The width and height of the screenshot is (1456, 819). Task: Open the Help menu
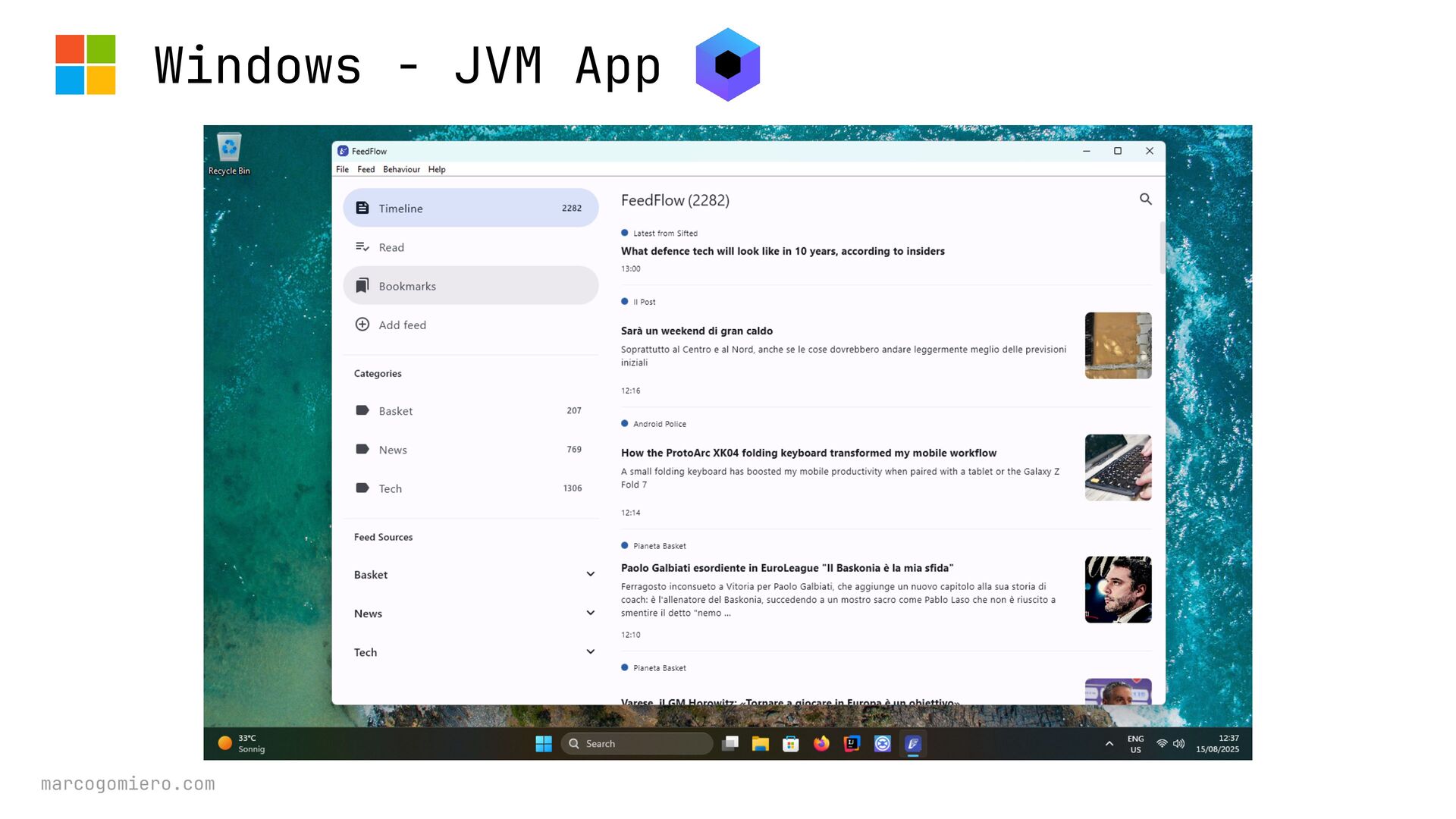(437, 169)
